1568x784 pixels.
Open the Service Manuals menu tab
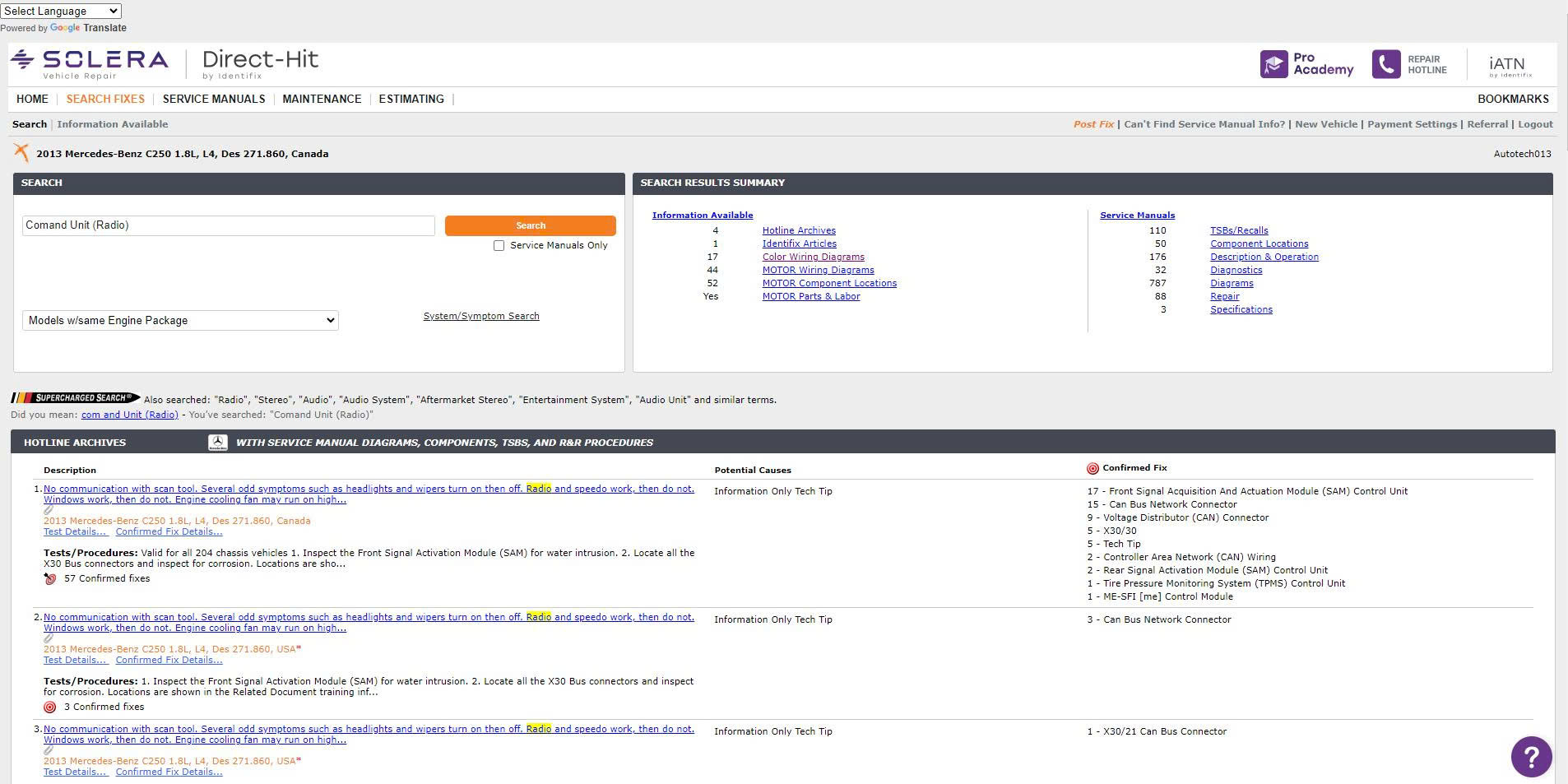click(214, 99)
